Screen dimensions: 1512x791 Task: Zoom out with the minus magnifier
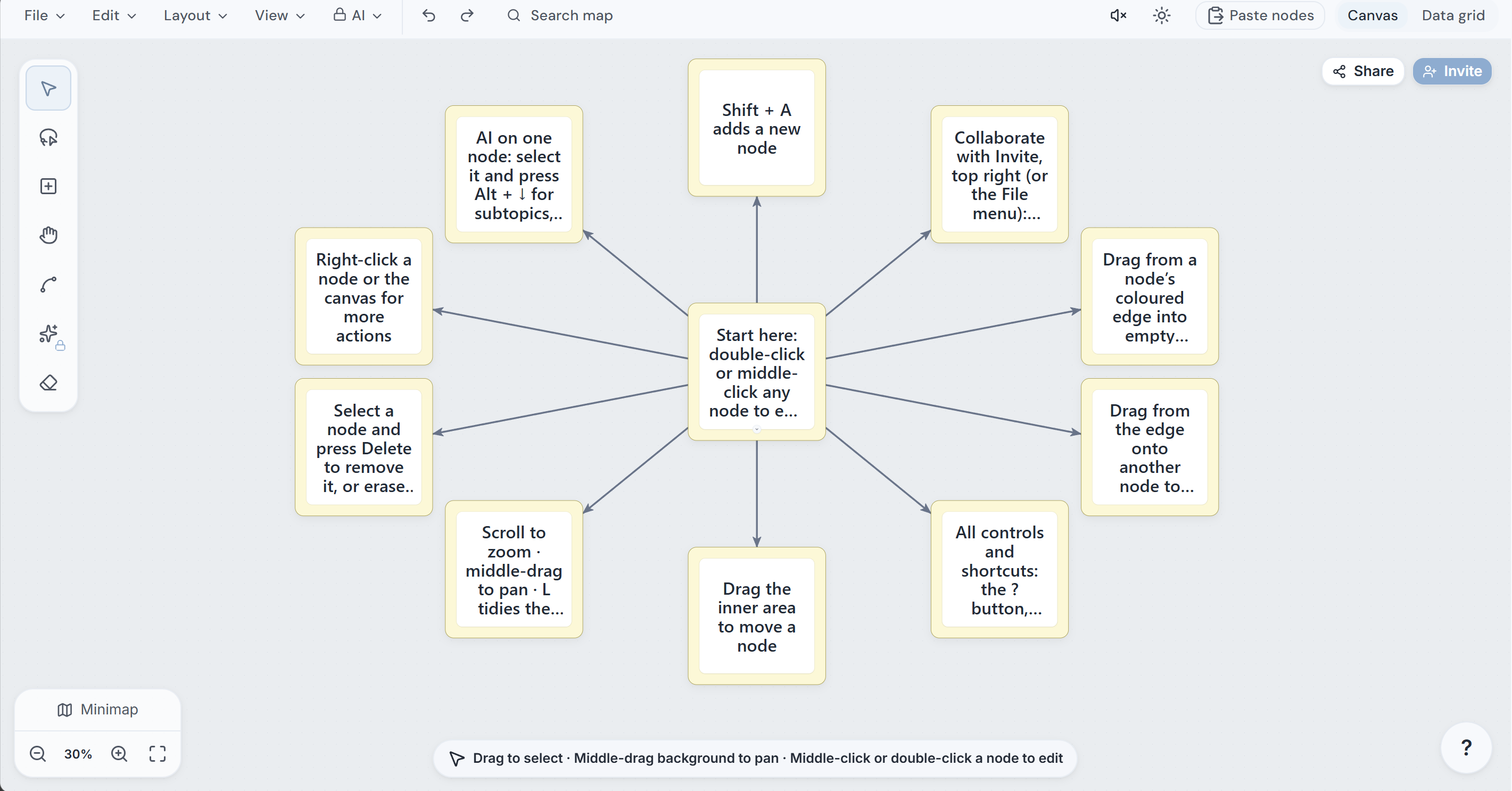click(x=38, y=753)
